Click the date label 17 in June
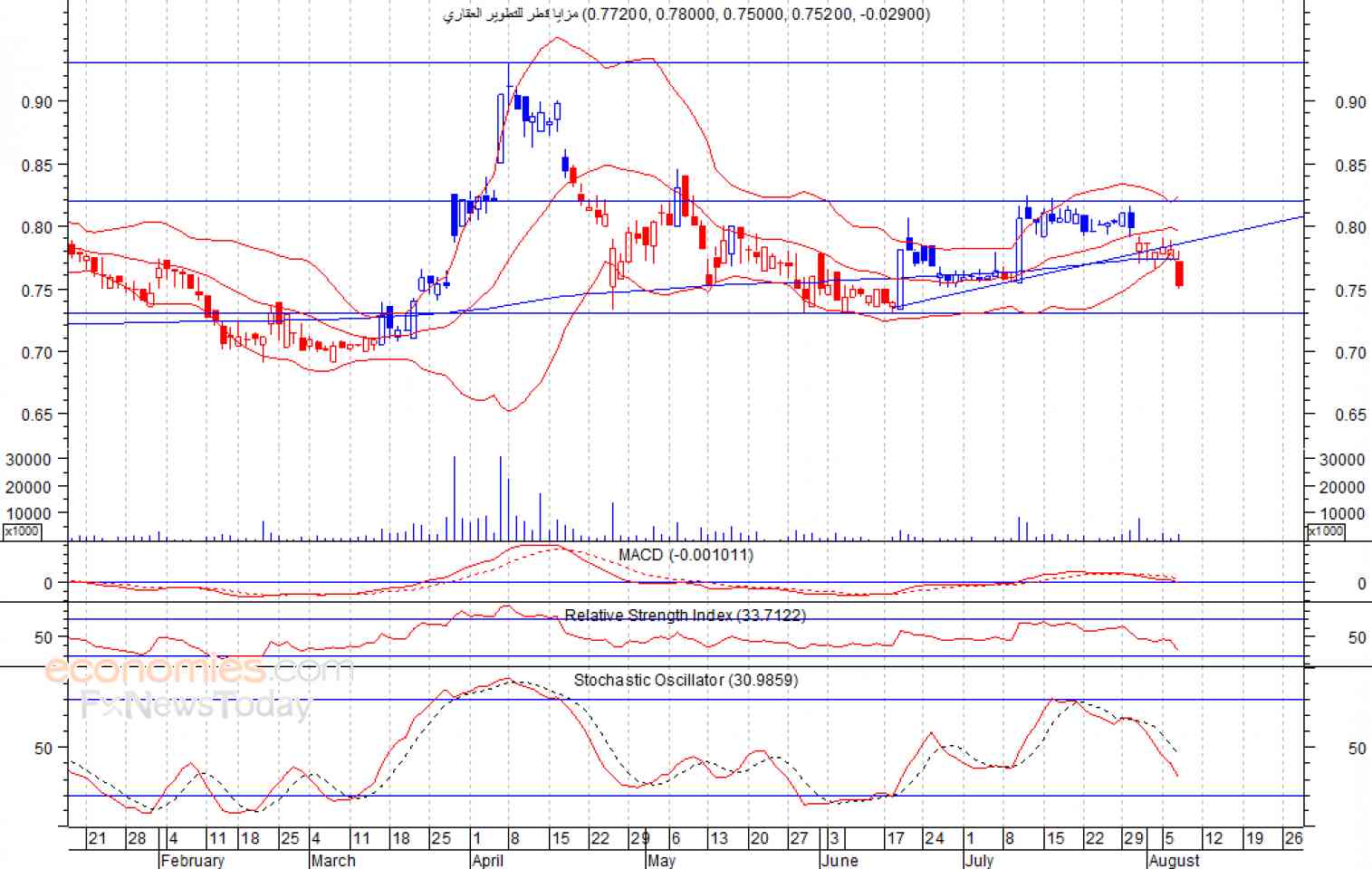Image resolution: width=1372 pixels, height=869 pixels. 896,838
